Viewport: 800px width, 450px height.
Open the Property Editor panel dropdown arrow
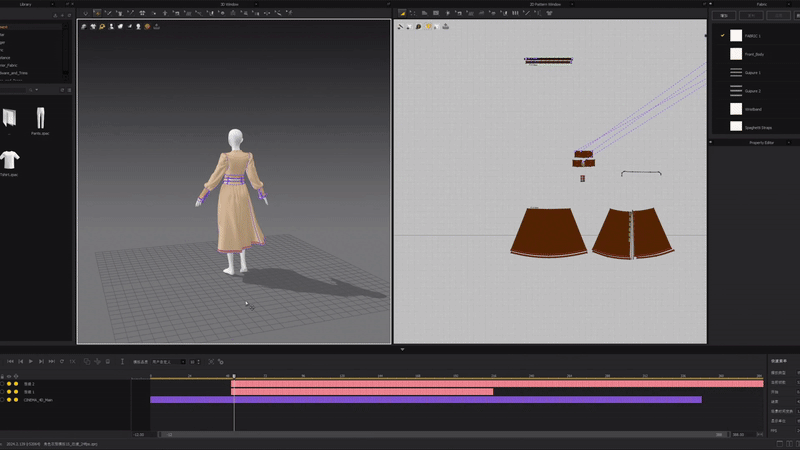tap(788, 143)
